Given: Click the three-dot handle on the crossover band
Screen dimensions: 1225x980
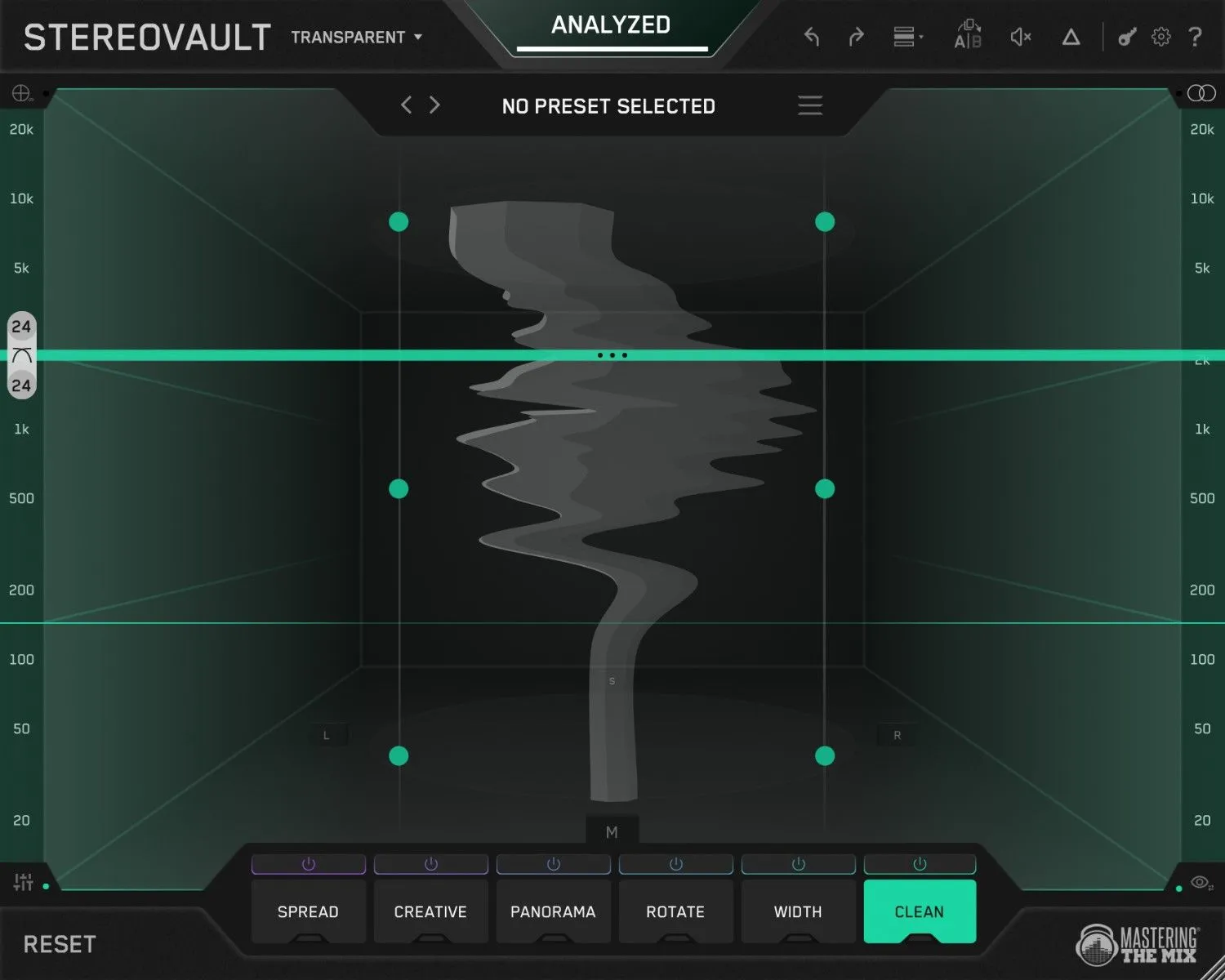Looking at the screenshot, I should pos(612,355).
